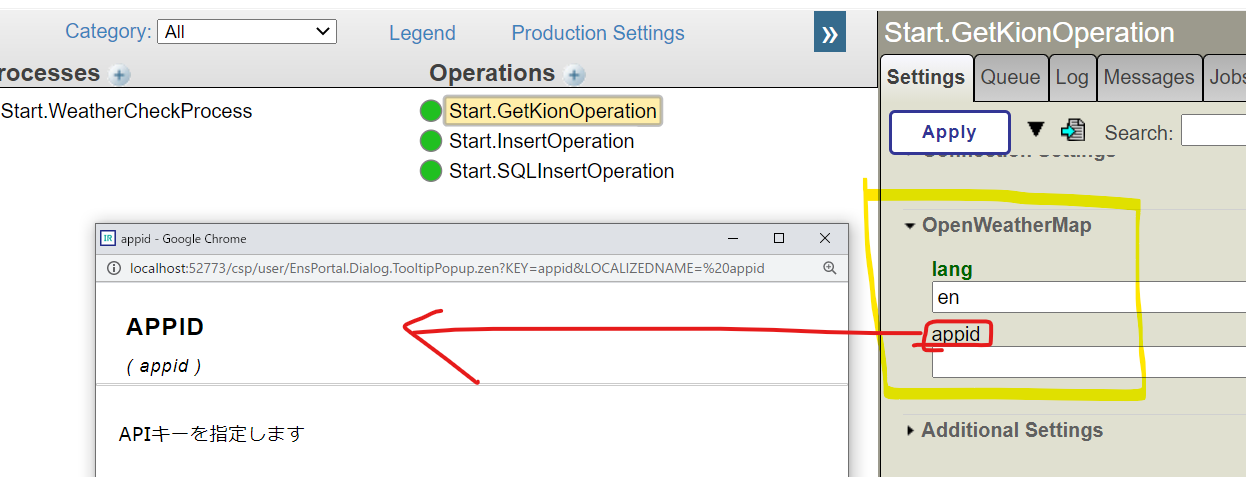This screenshot has height=477, width=1246.
Task: Collapse the settings panel with double-arrow button
Action: point(829,33)
